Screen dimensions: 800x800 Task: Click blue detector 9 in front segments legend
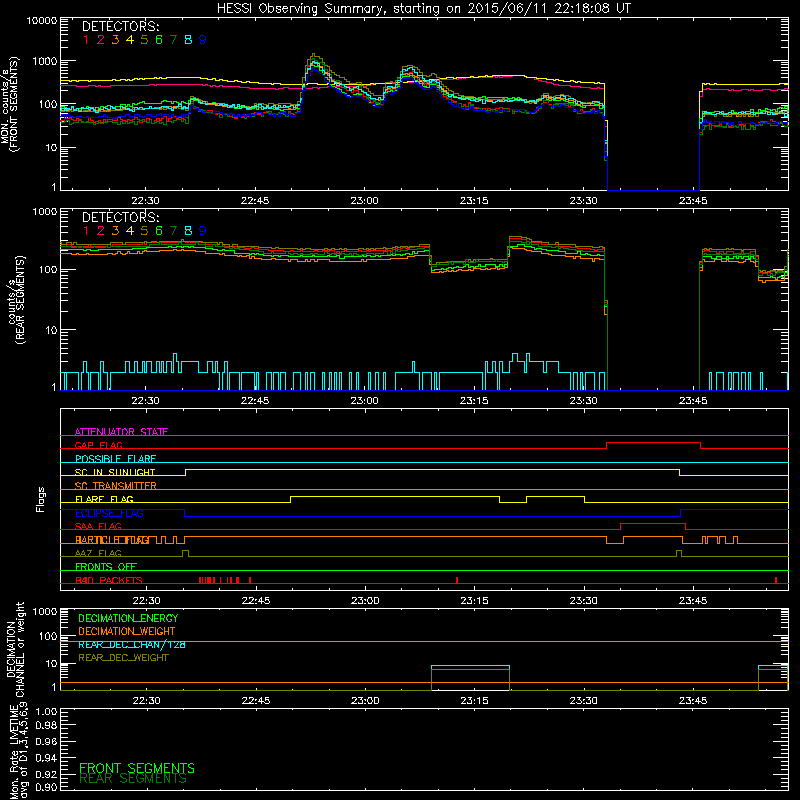click(x=203, y=40)
